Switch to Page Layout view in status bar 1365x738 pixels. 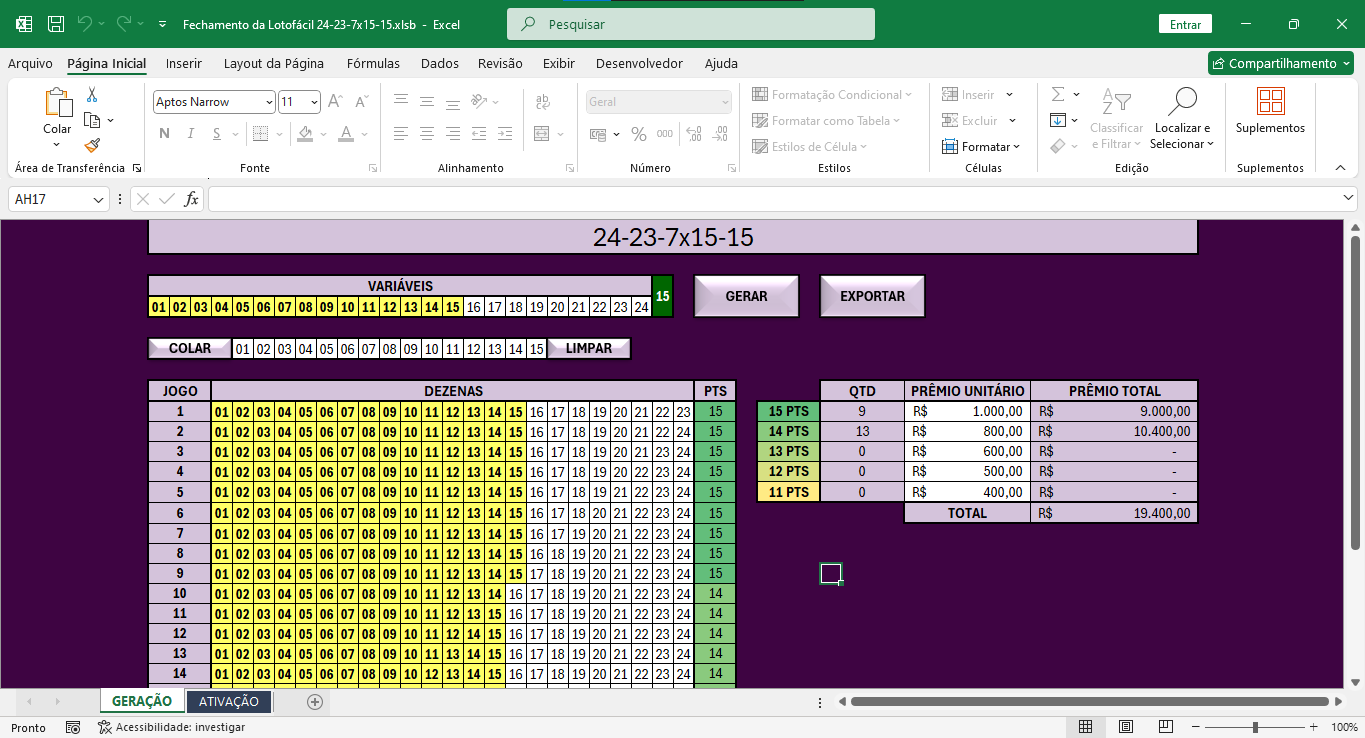click(x=1126, y=727)
